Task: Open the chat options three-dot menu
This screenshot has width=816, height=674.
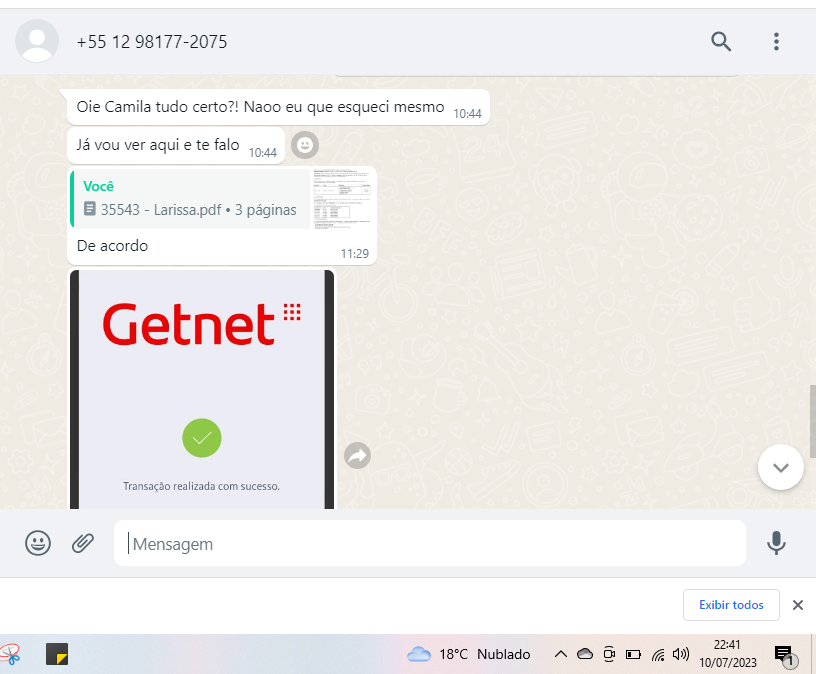Action: point(776,41)
